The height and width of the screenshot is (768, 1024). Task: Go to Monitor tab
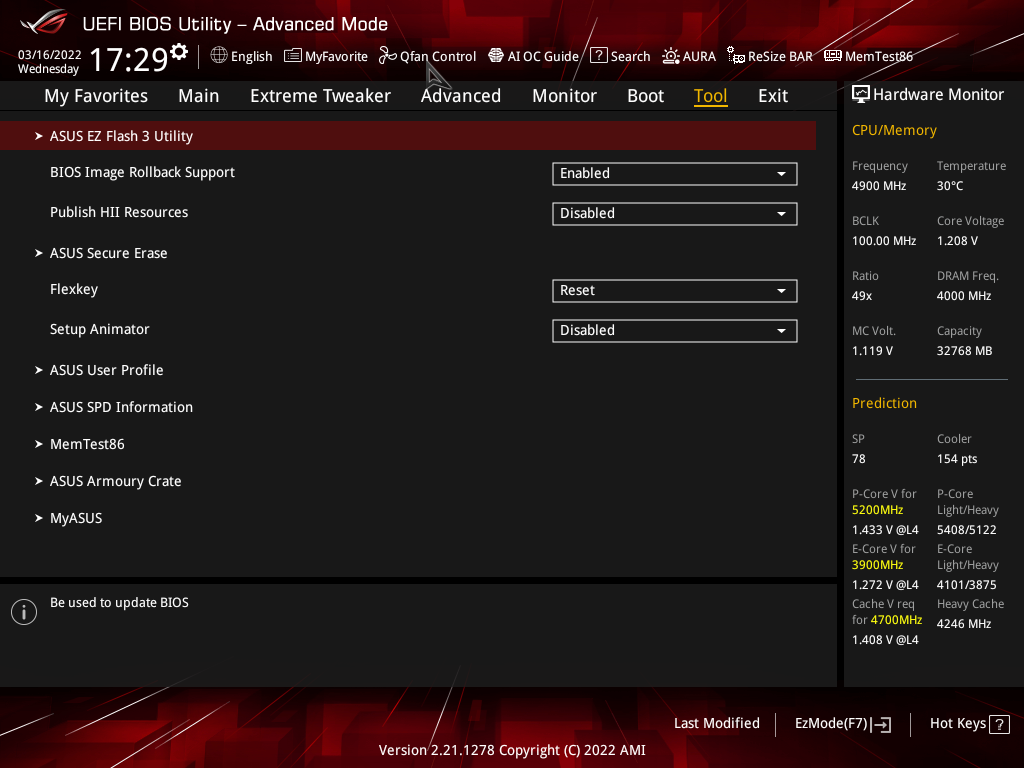[564, 96]
